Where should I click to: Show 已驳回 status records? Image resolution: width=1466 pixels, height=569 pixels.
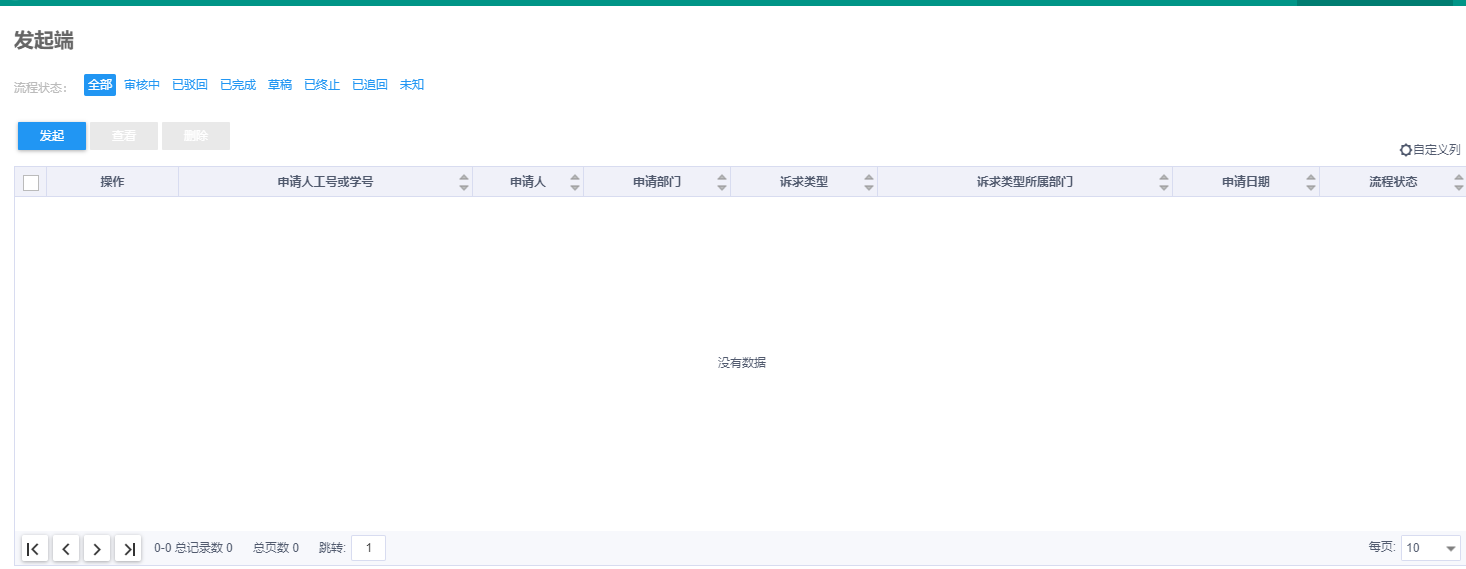[x=190, y=85]
